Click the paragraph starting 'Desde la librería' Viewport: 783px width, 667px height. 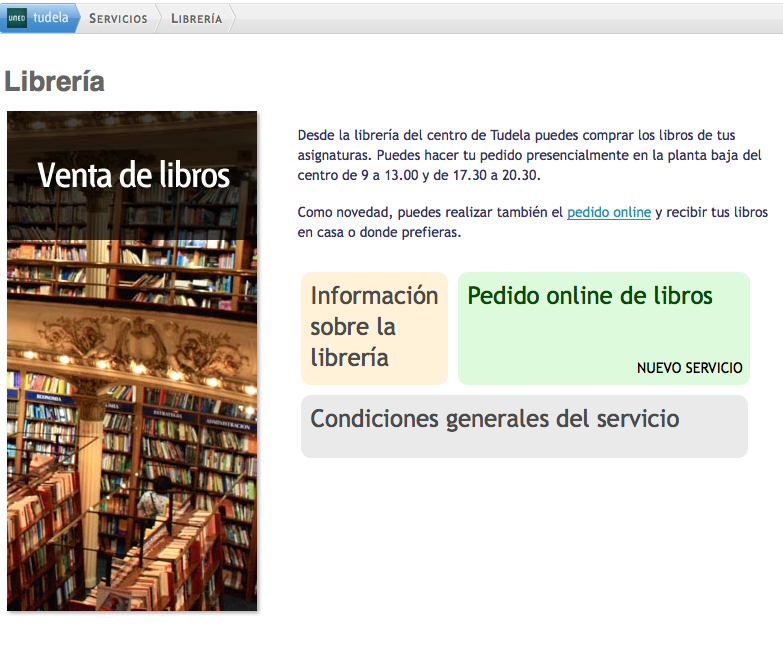(529, 155)
